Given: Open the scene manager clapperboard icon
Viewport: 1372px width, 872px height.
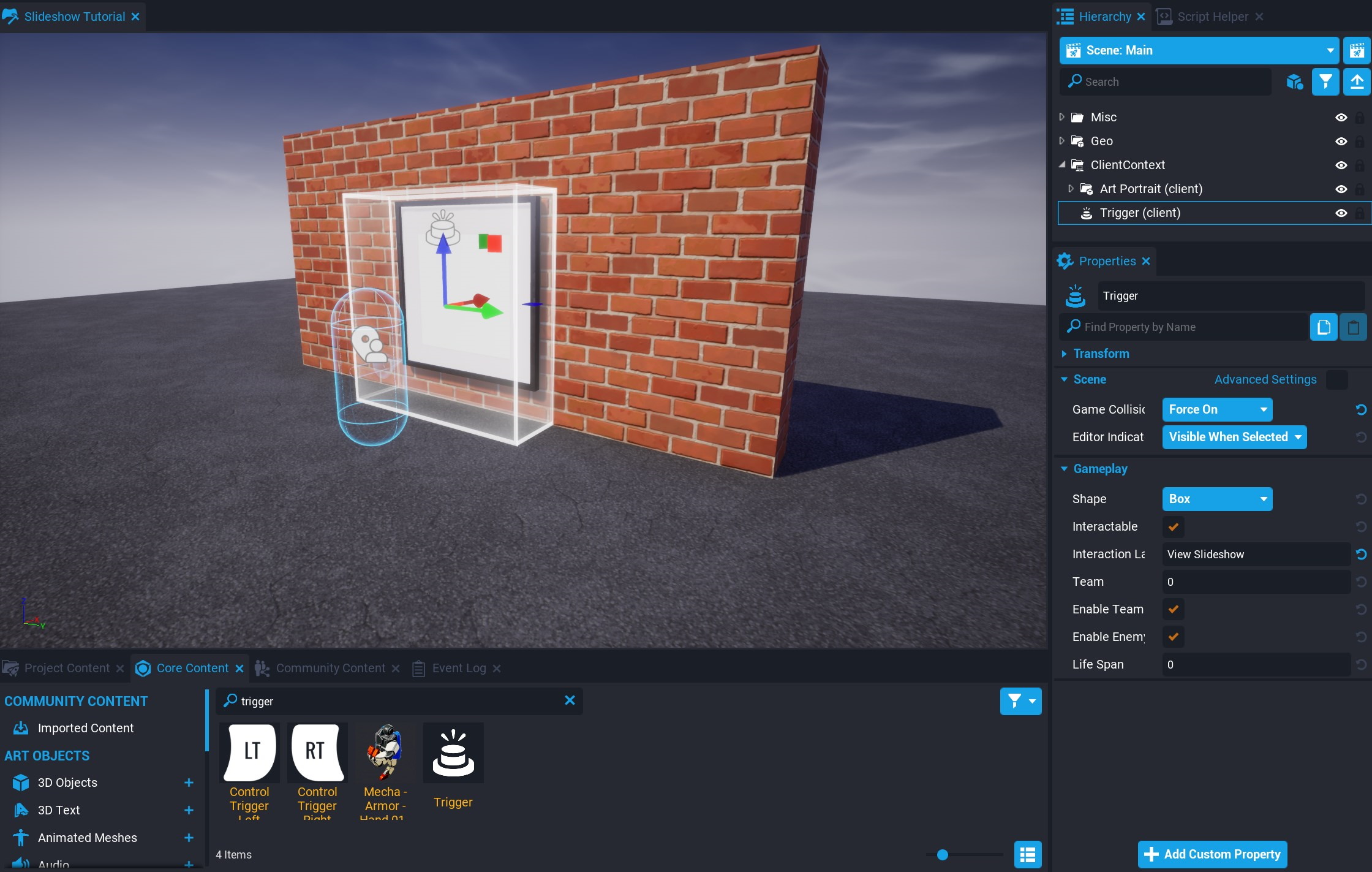Looking at the screenshot, I should coord(1356,50).
